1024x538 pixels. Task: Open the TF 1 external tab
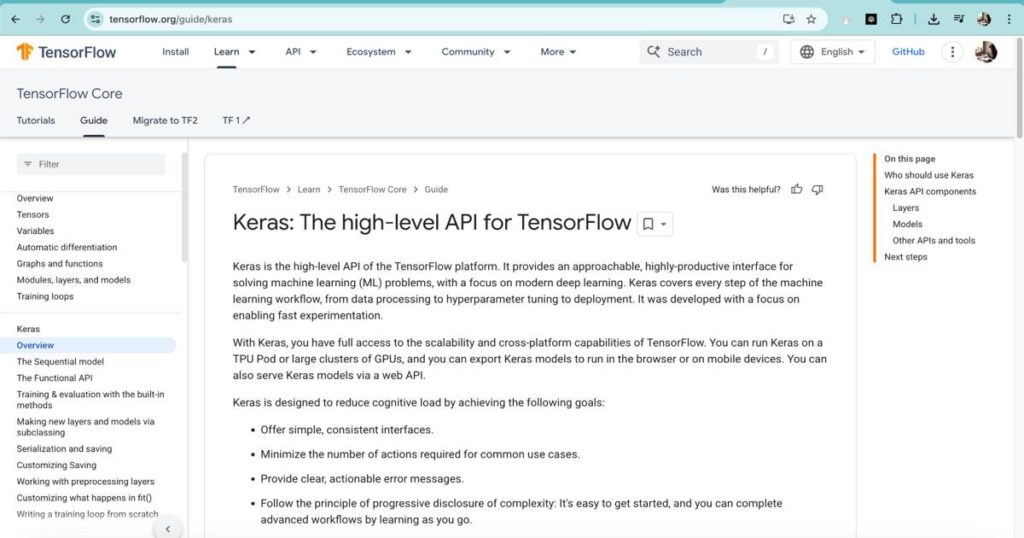236,120
